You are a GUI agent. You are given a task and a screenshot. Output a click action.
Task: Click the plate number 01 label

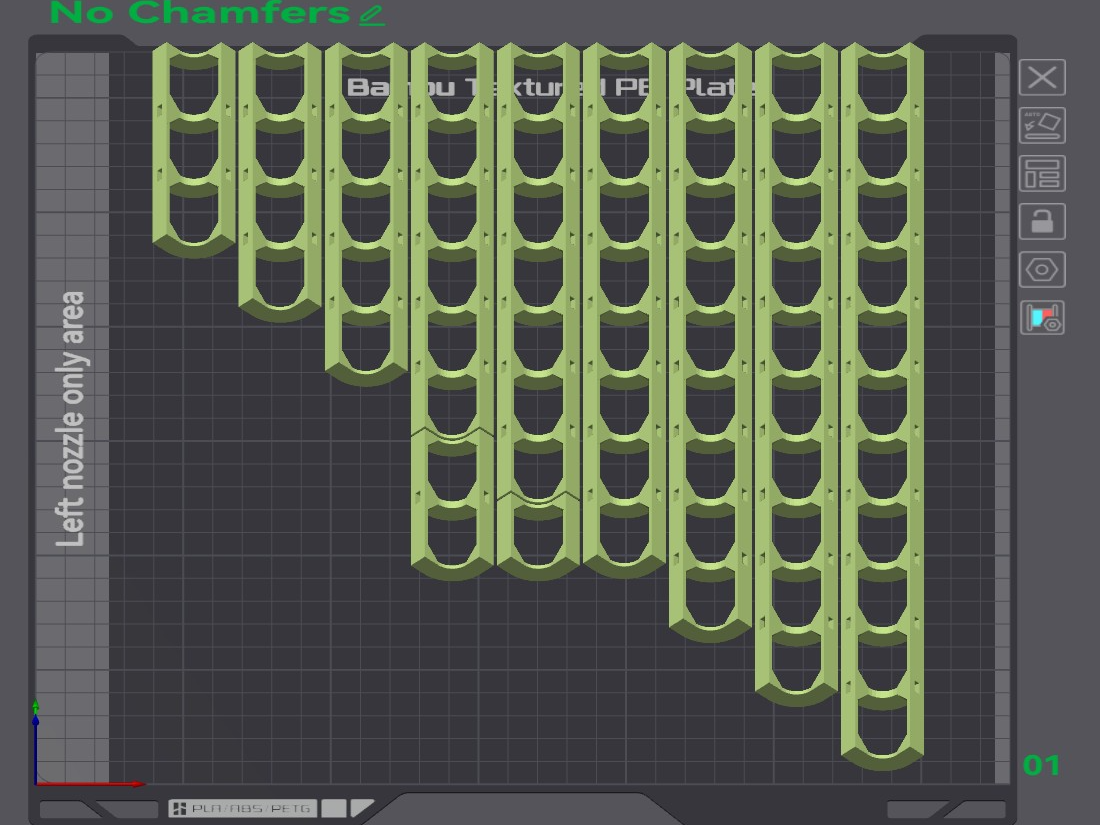(x=1041, y=765)
